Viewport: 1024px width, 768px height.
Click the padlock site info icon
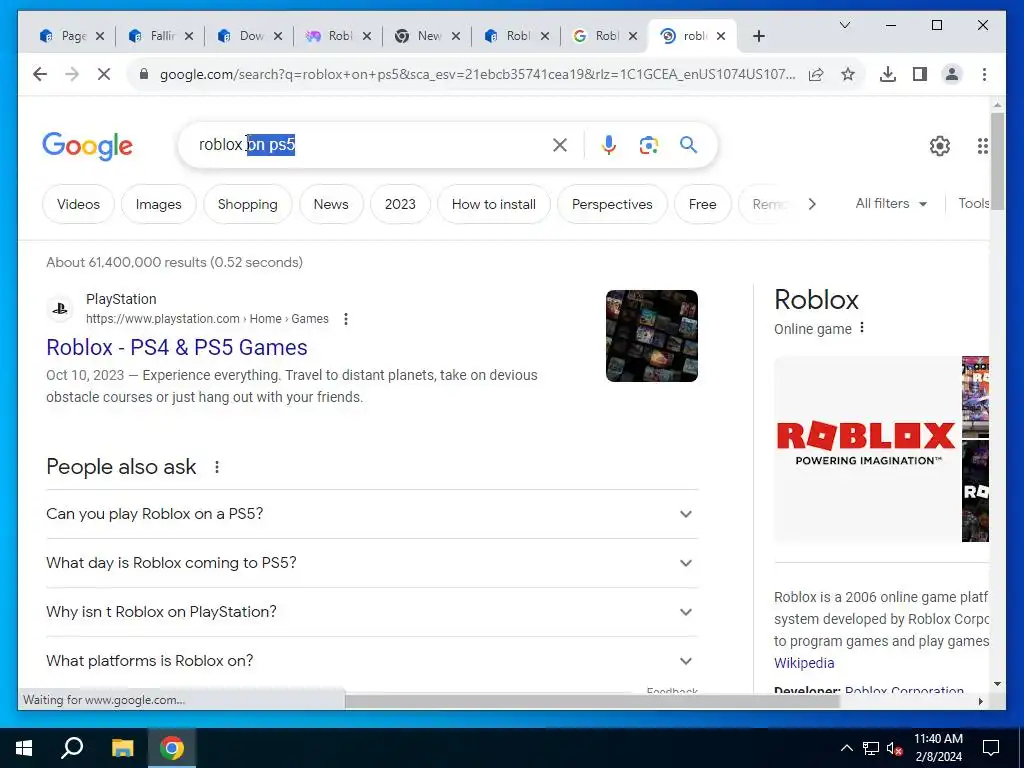[x=144, y=74]
